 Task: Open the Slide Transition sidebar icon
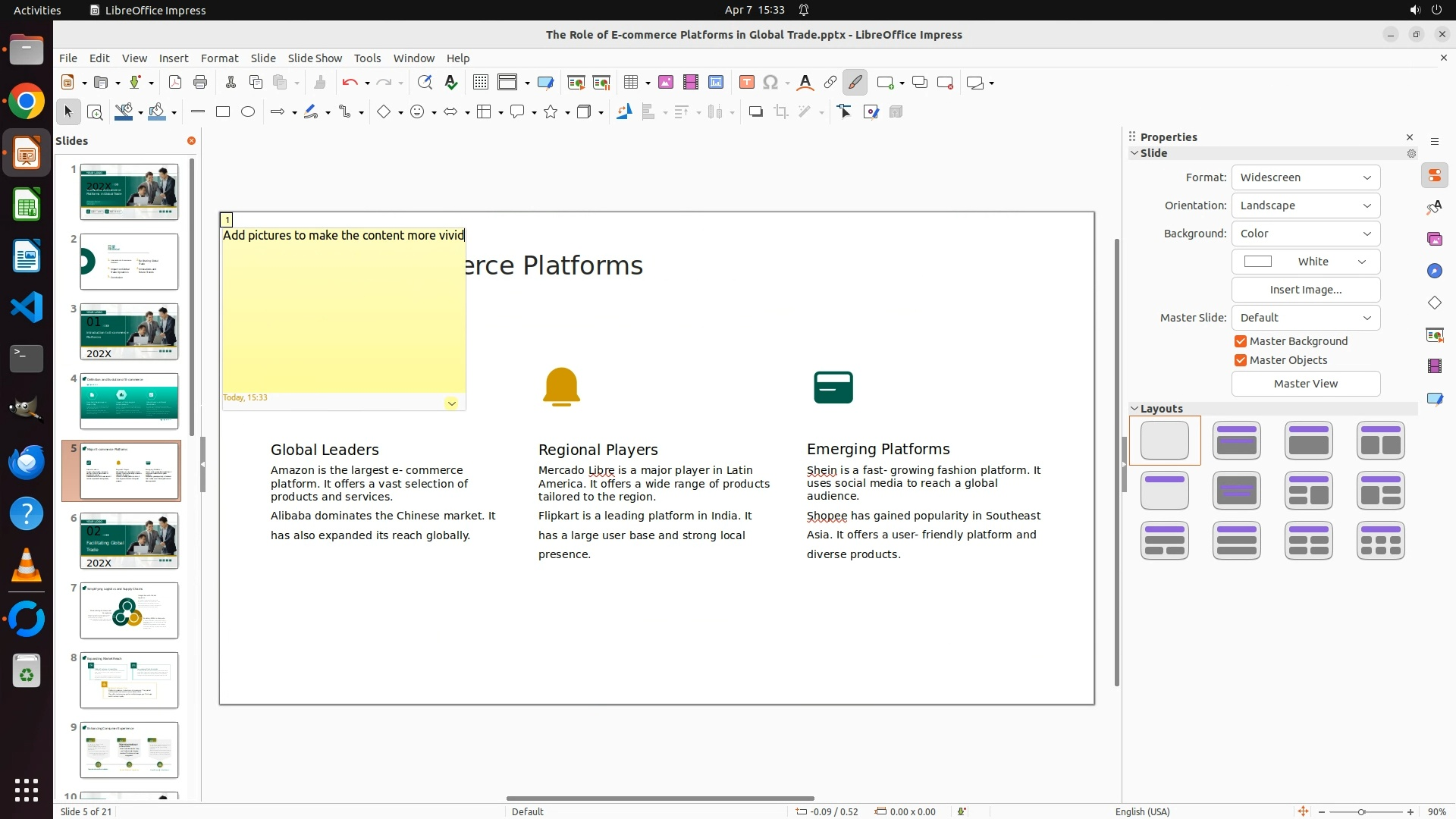click(x=1434, y=334)
